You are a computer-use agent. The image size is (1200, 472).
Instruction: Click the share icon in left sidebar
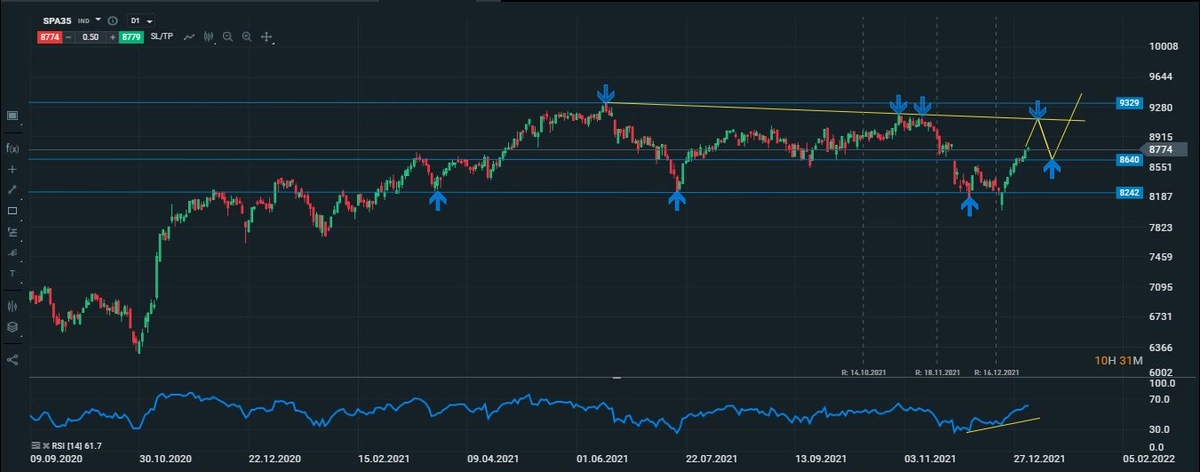click(x=12, y=359)
